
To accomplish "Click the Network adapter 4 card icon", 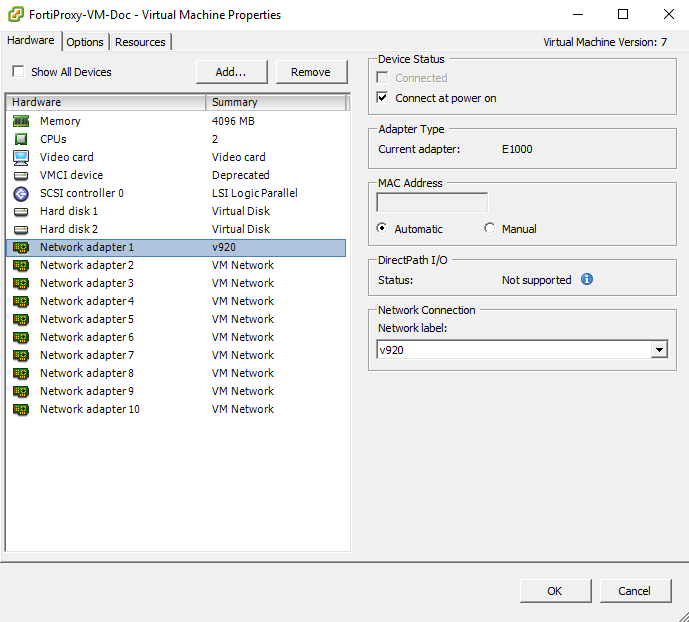I will tap(21, 301).
